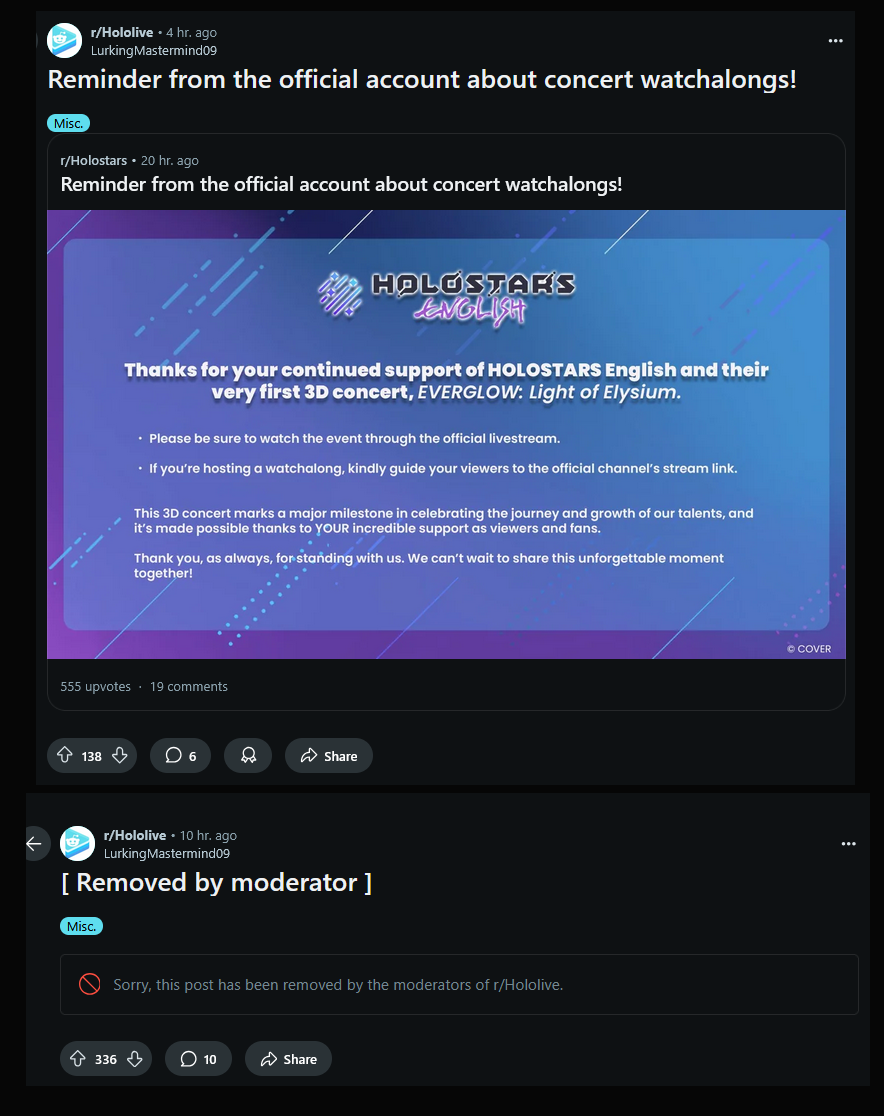This screenshot has height=1116, width=884.
Task: Downvote the top post with 138 votes
Action: (120, 755)
